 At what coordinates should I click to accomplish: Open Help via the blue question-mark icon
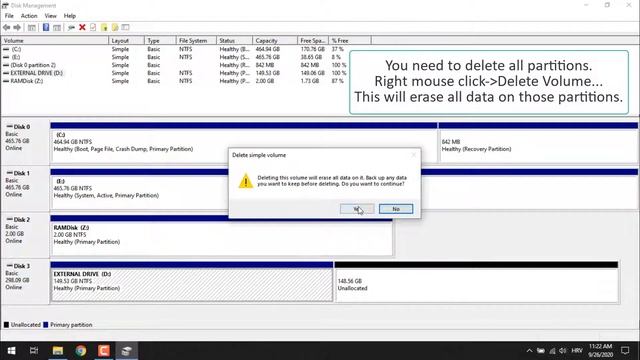pyautogui.click(x=46, y=27)
